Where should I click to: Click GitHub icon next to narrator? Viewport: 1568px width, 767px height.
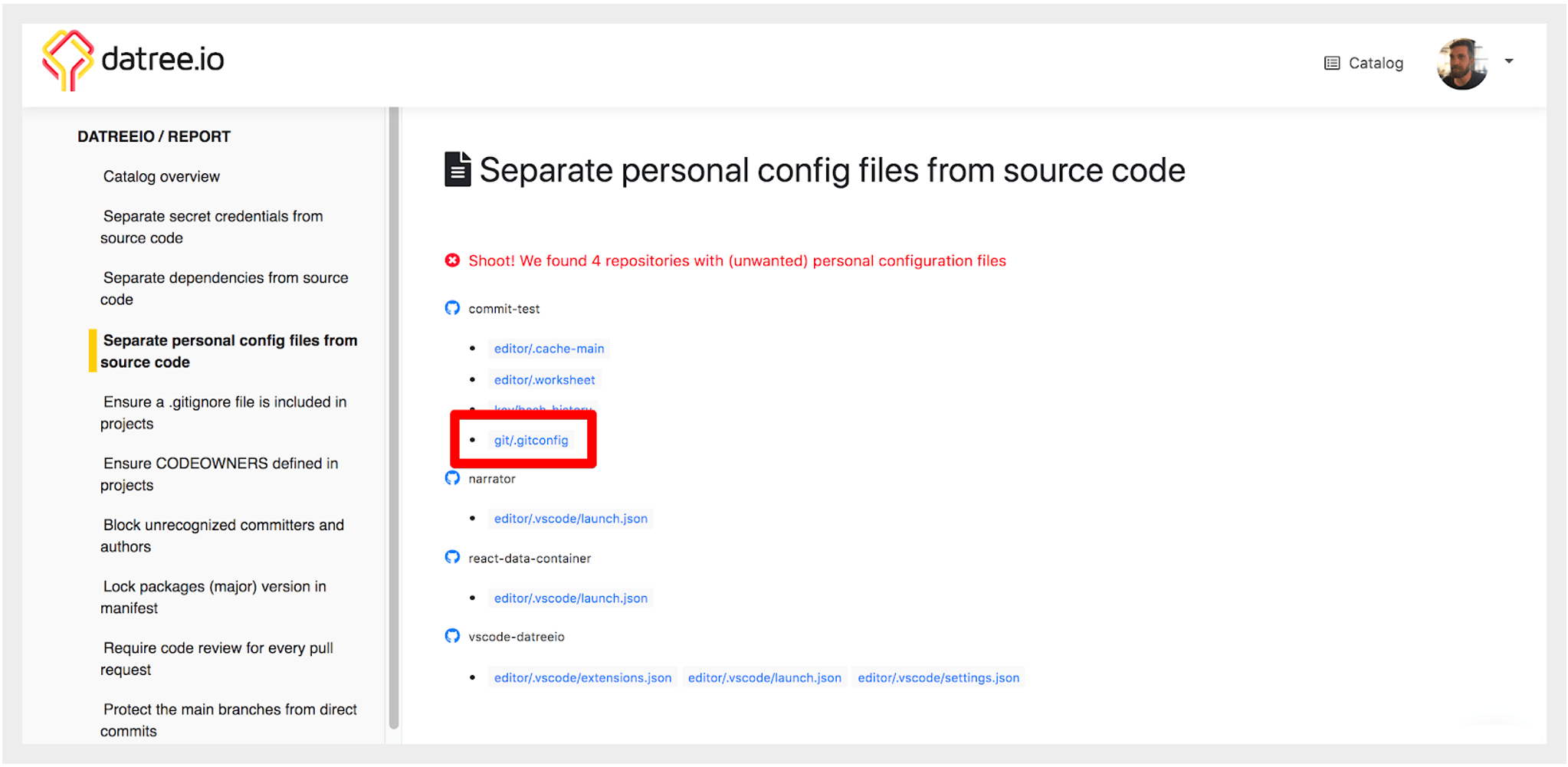tap(452, 478)
